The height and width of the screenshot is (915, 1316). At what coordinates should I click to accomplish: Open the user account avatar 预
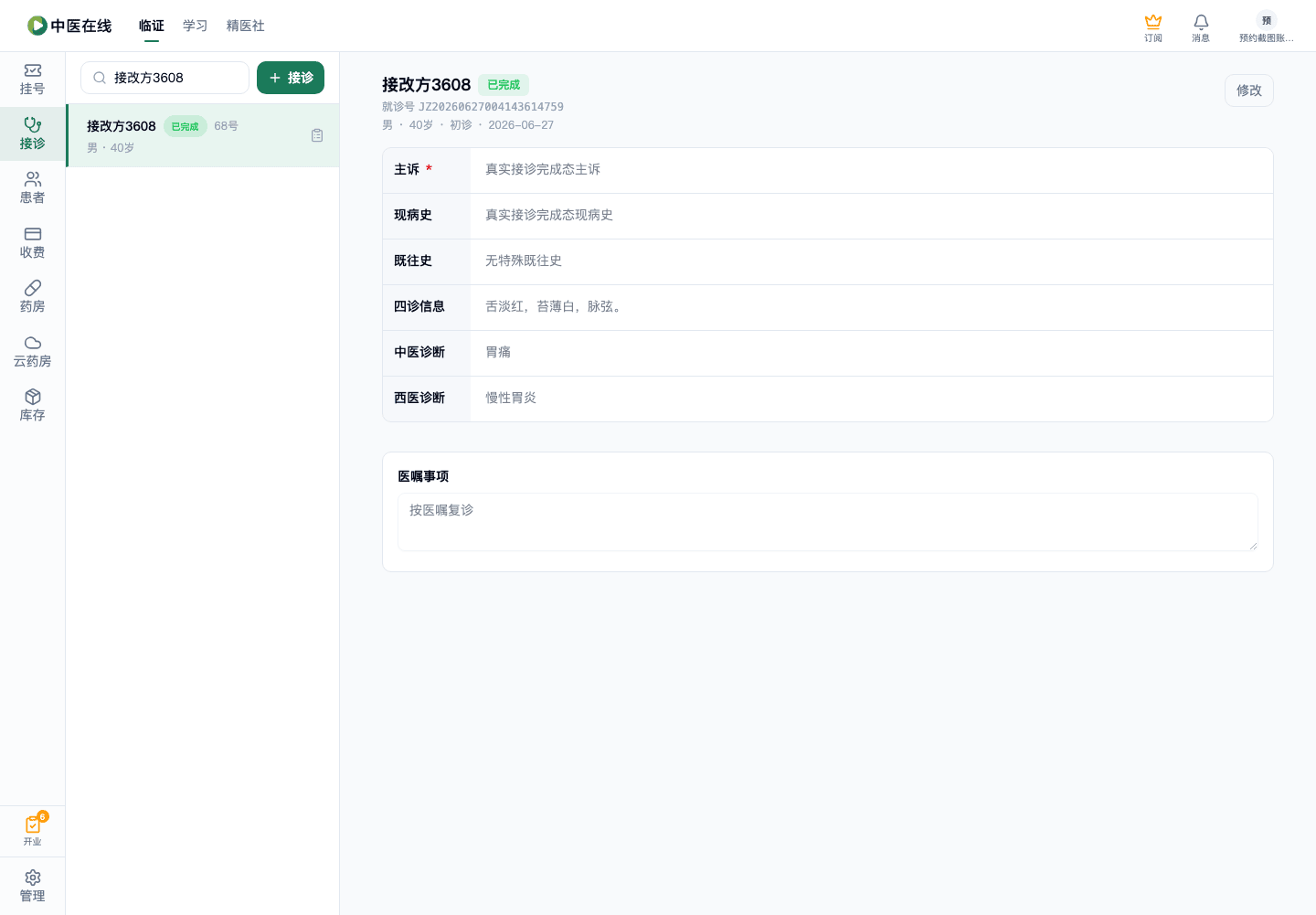point(1267,20)
